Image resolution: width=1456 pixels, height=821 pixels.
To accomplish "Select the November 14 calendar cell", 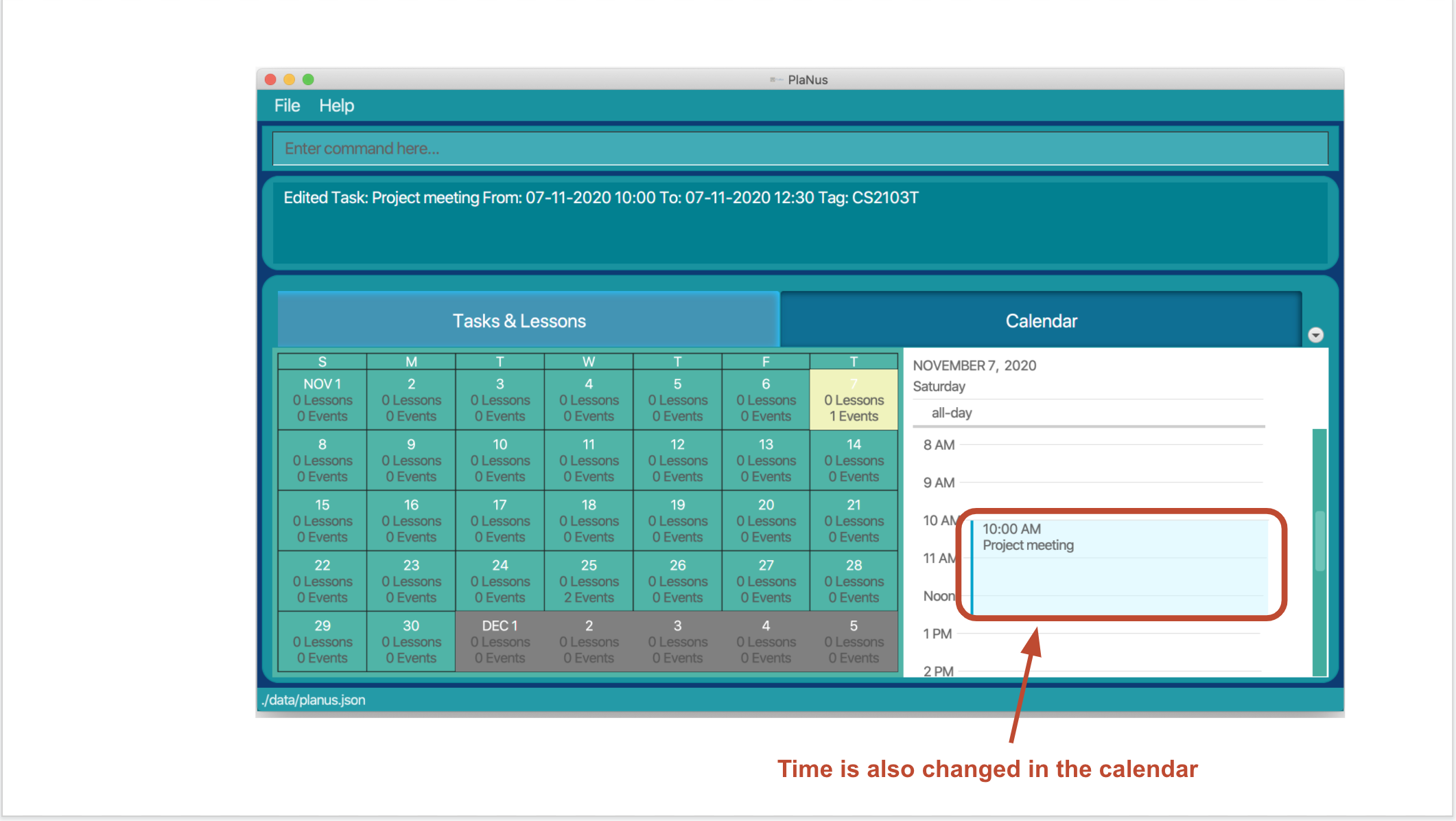I will pos(854,460).
